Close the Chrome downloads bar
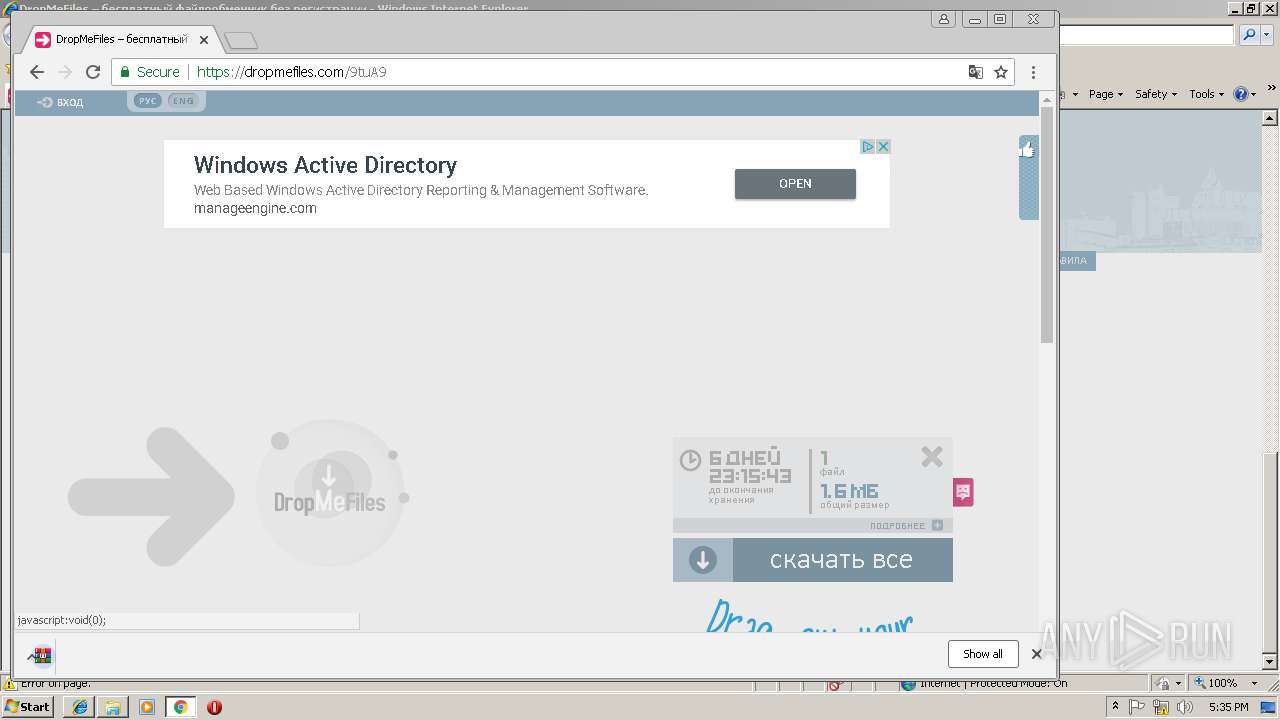The image size is (1280, 720). tap(1036, 654)
